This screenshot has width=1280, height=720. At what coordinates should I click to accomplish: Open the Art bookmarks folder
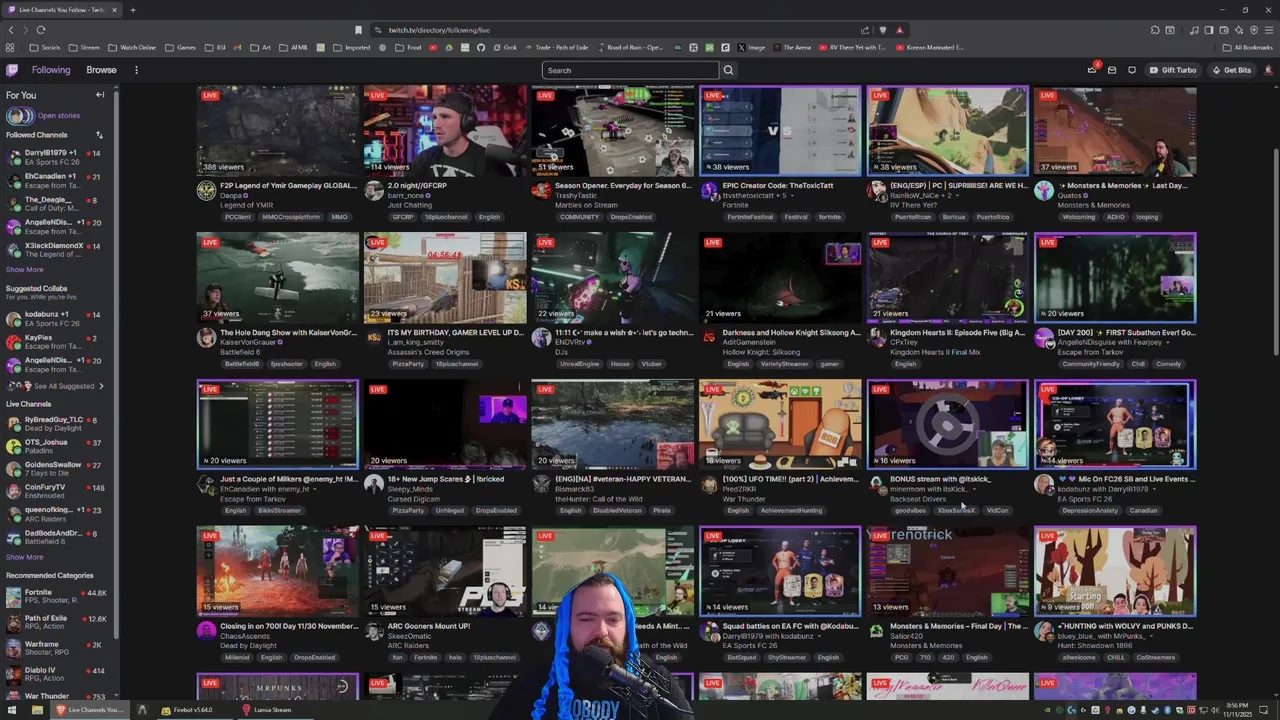click(261, 47)
